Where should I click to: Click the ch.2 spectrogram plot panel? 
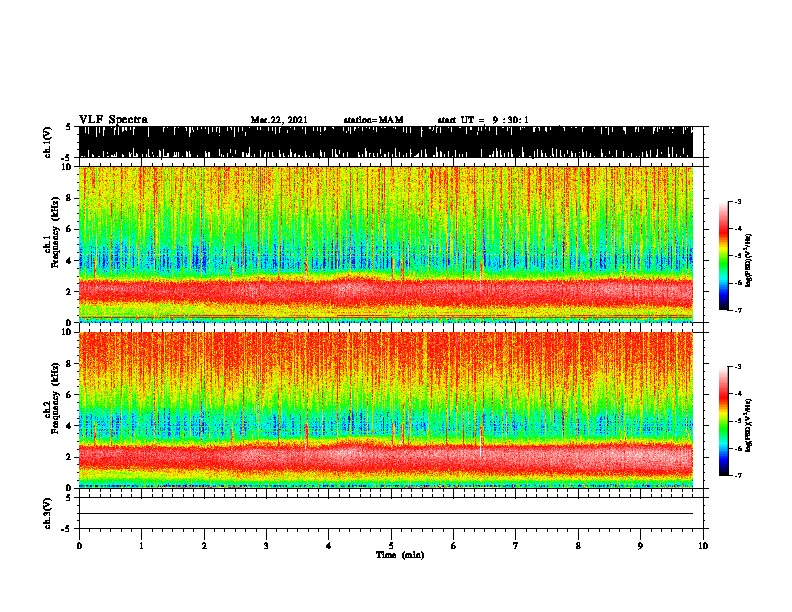tap(386, 410)
